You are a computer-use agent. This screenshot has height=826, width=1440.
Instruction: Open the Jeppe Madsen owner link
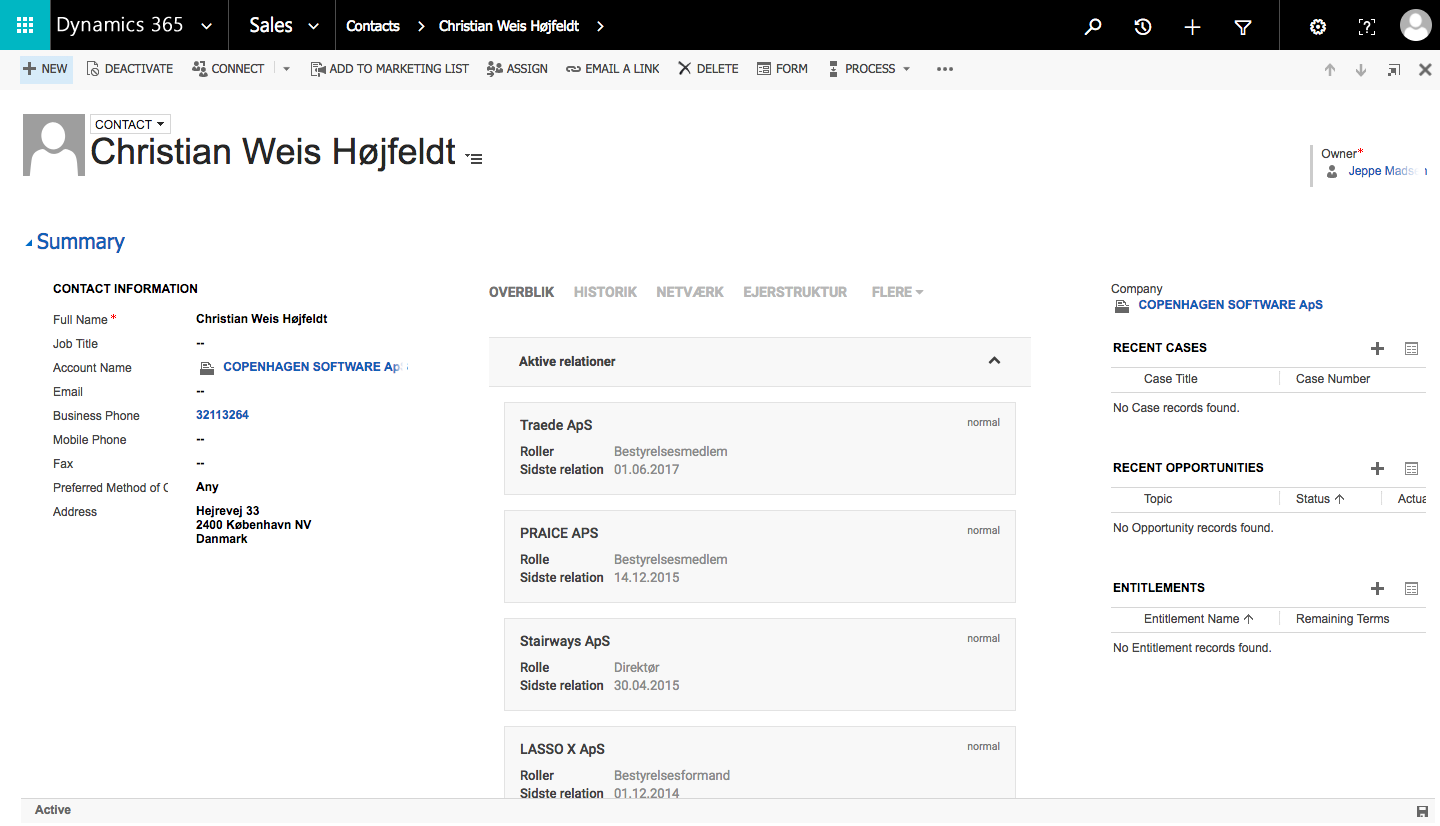(x=1385, y=171)
